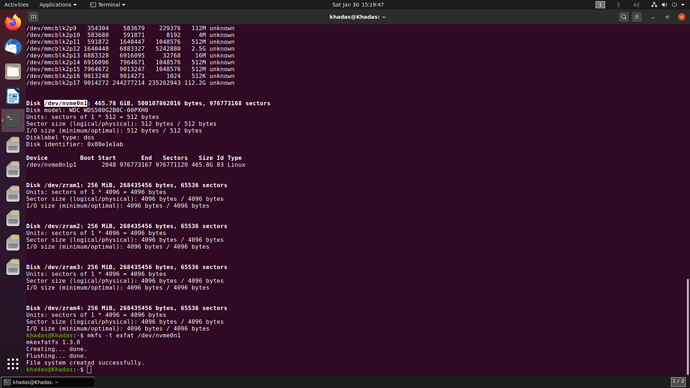The image size is (690, 388).
Task: Open LibreOffice Writer from the dock
Action: pos(13,96)
